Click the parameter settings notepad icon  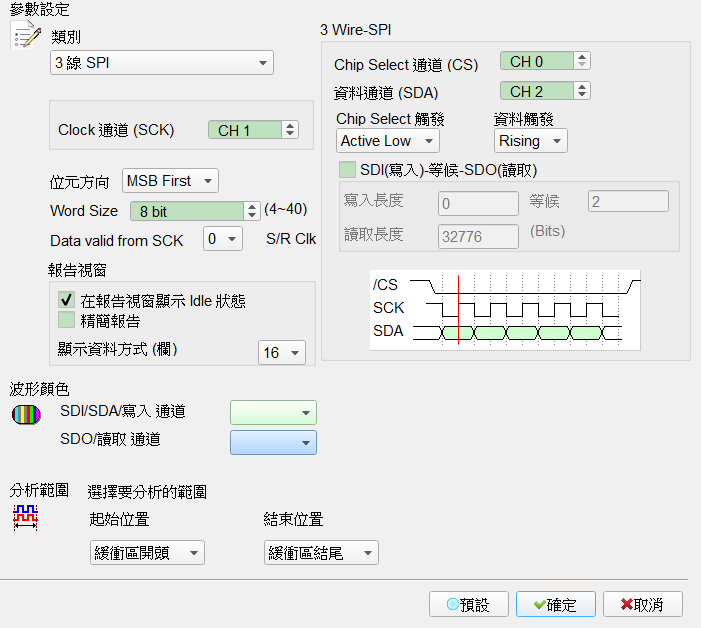tap(25, 34)
